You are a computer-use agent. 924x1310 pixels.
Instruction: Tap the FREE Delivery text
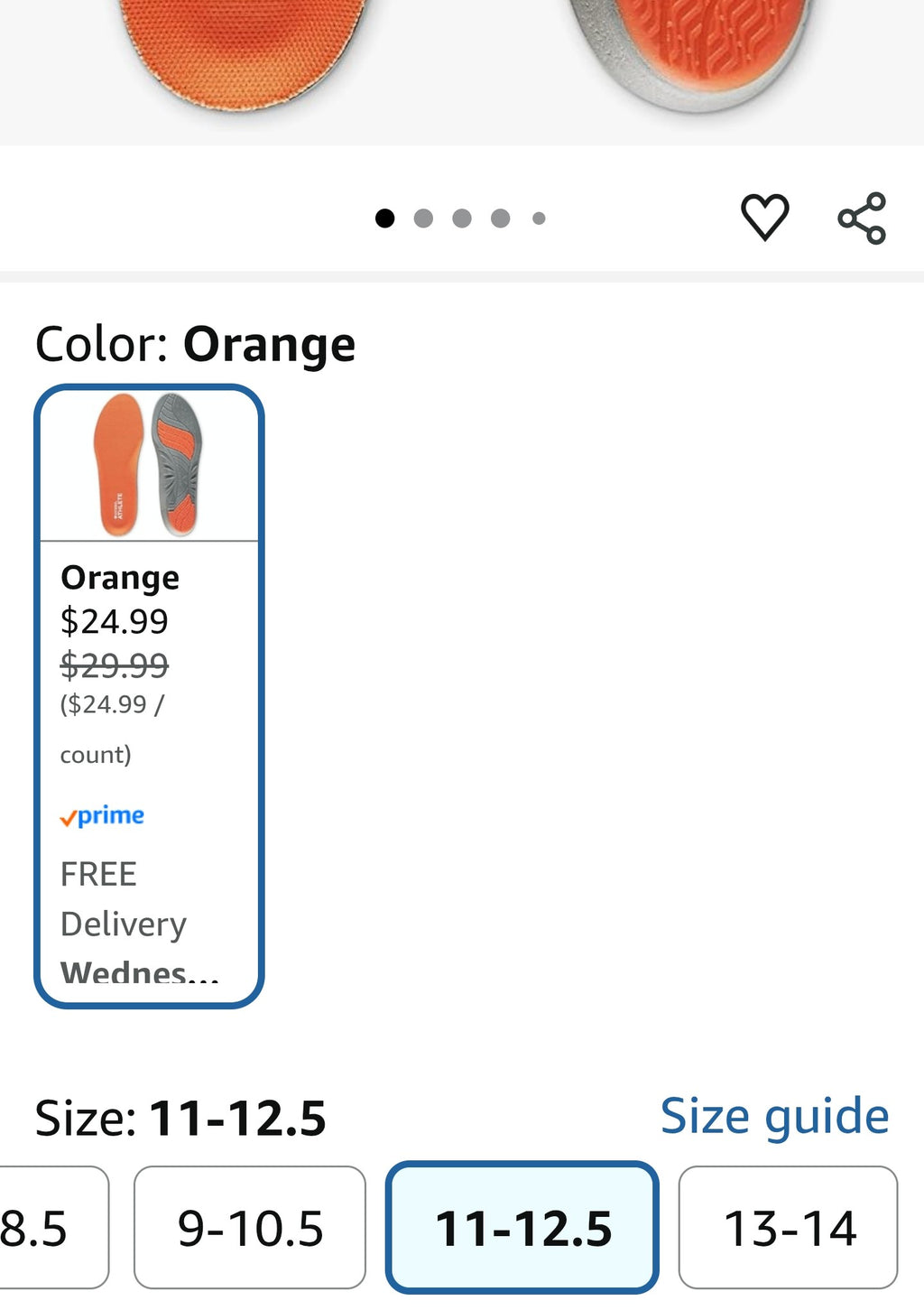124,899
